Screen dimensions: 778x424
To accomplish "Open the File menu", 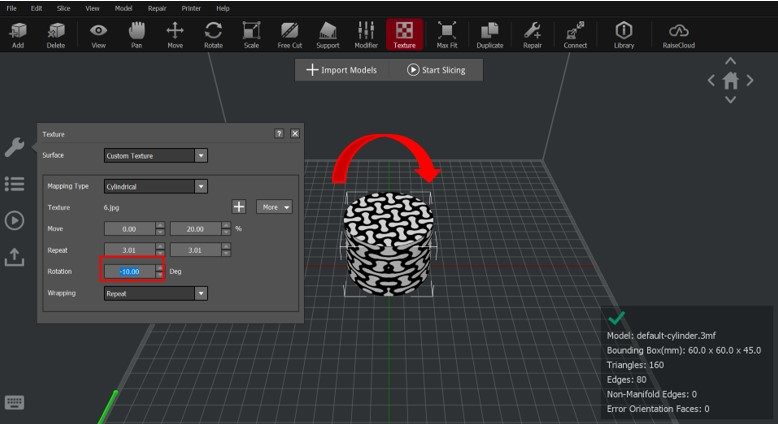I will [x=11, y=8].
